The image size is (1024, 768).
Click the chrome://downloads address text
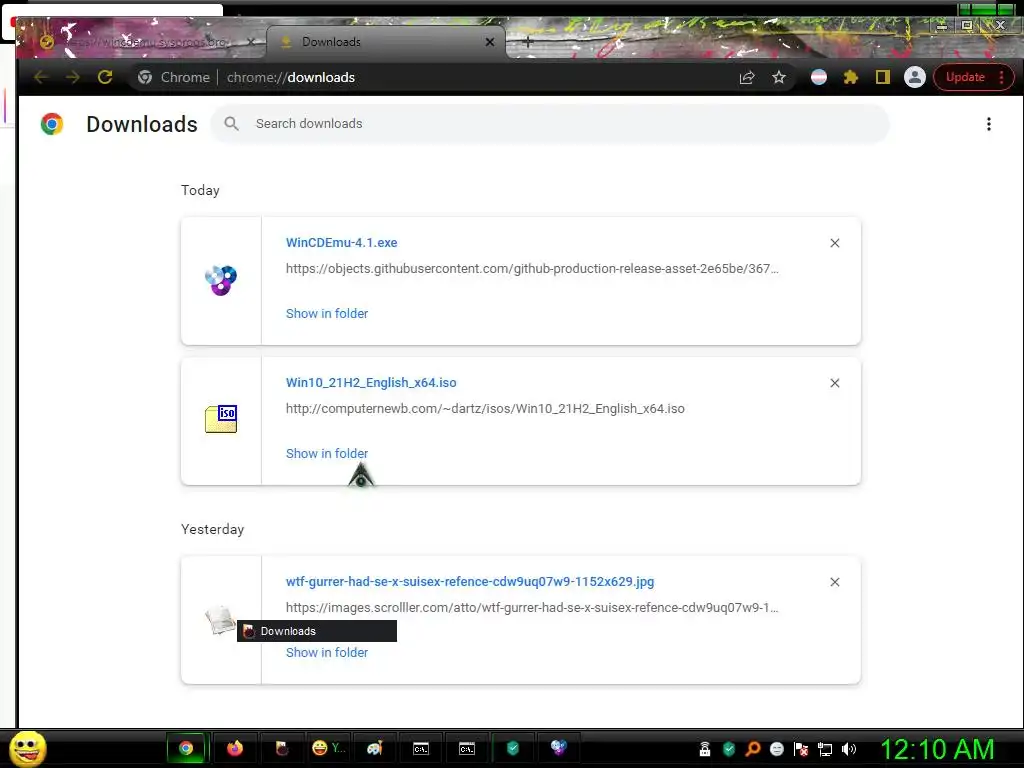tap(291, 77)
